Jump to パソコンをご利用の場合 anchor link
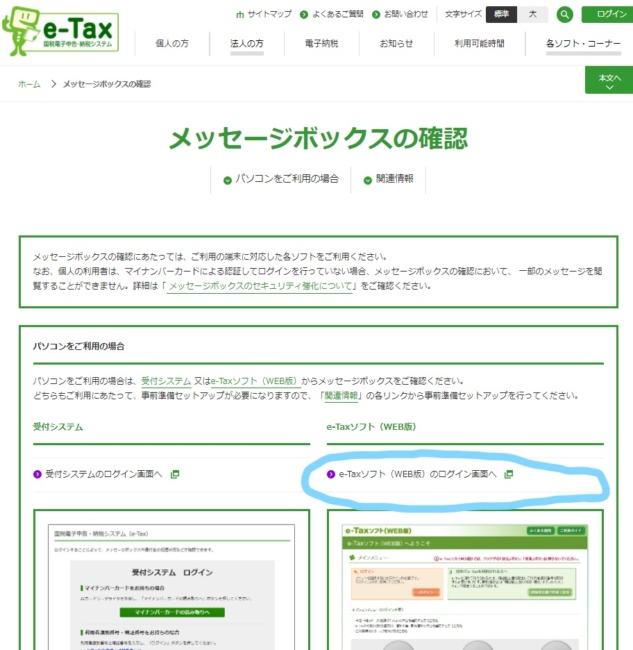The width and height of the screenshot is (633, 650). [287, 179]
